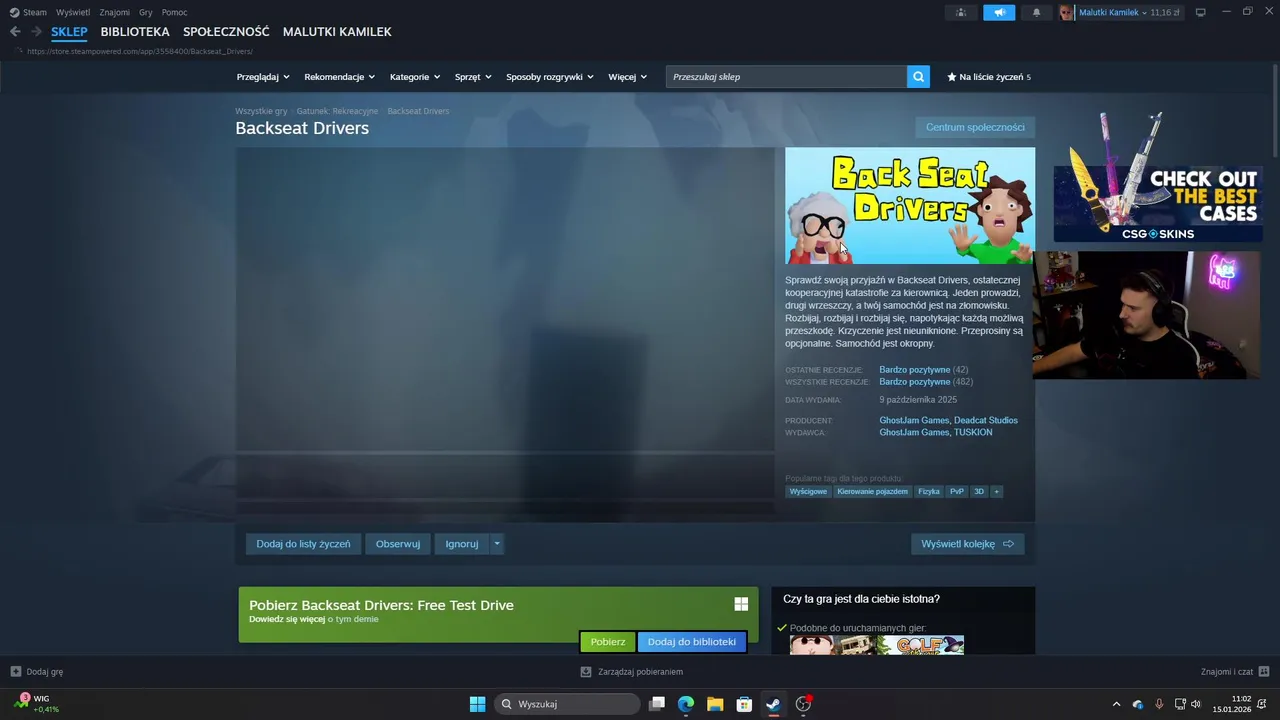The height and width of the screenshot is (720, 1280).
Task: Click the TUSKION publisher link
Action: [973, 432]
